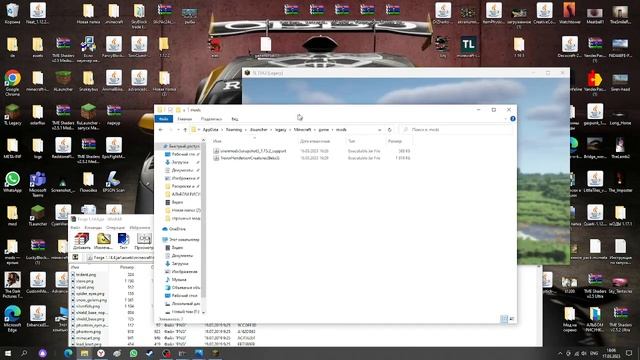Open OneDrive in navigation pane
640x360 pixels.
[x=174, y=229]
